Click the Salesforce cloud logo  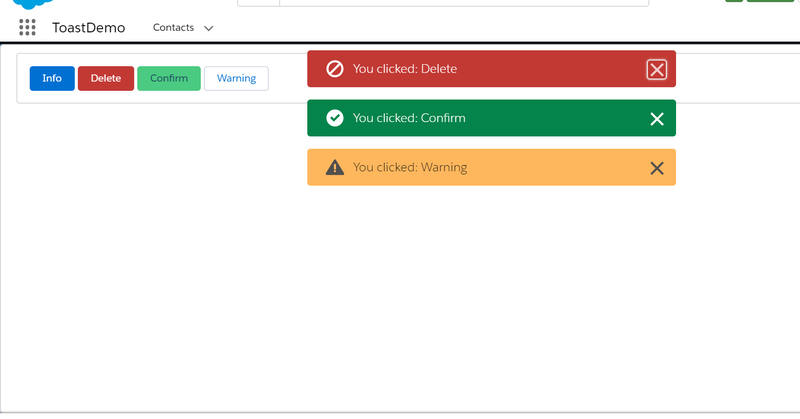[x=33, y=4]
